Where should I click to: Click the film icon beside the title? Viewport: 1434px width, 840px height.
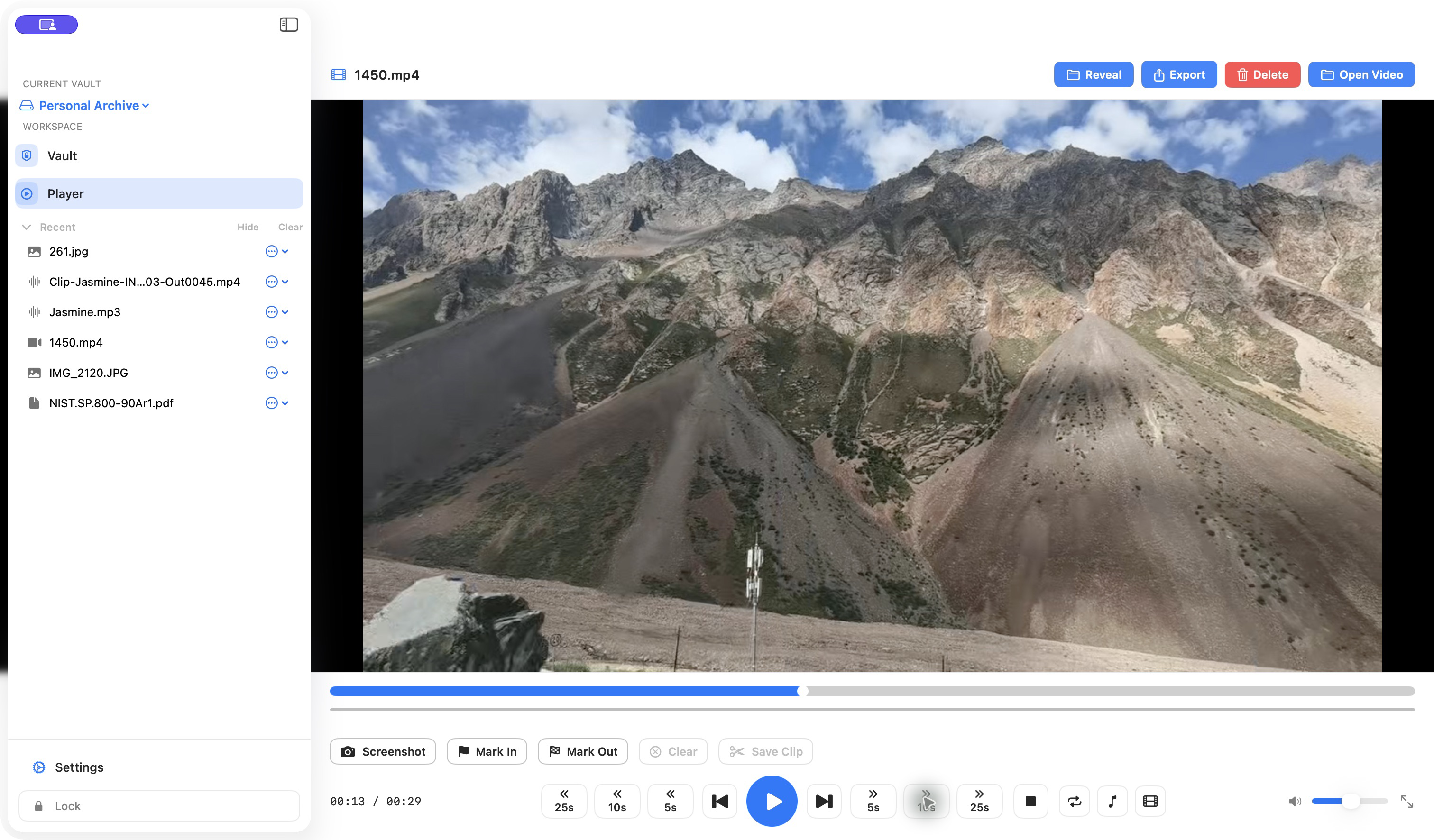coord(339,74)
